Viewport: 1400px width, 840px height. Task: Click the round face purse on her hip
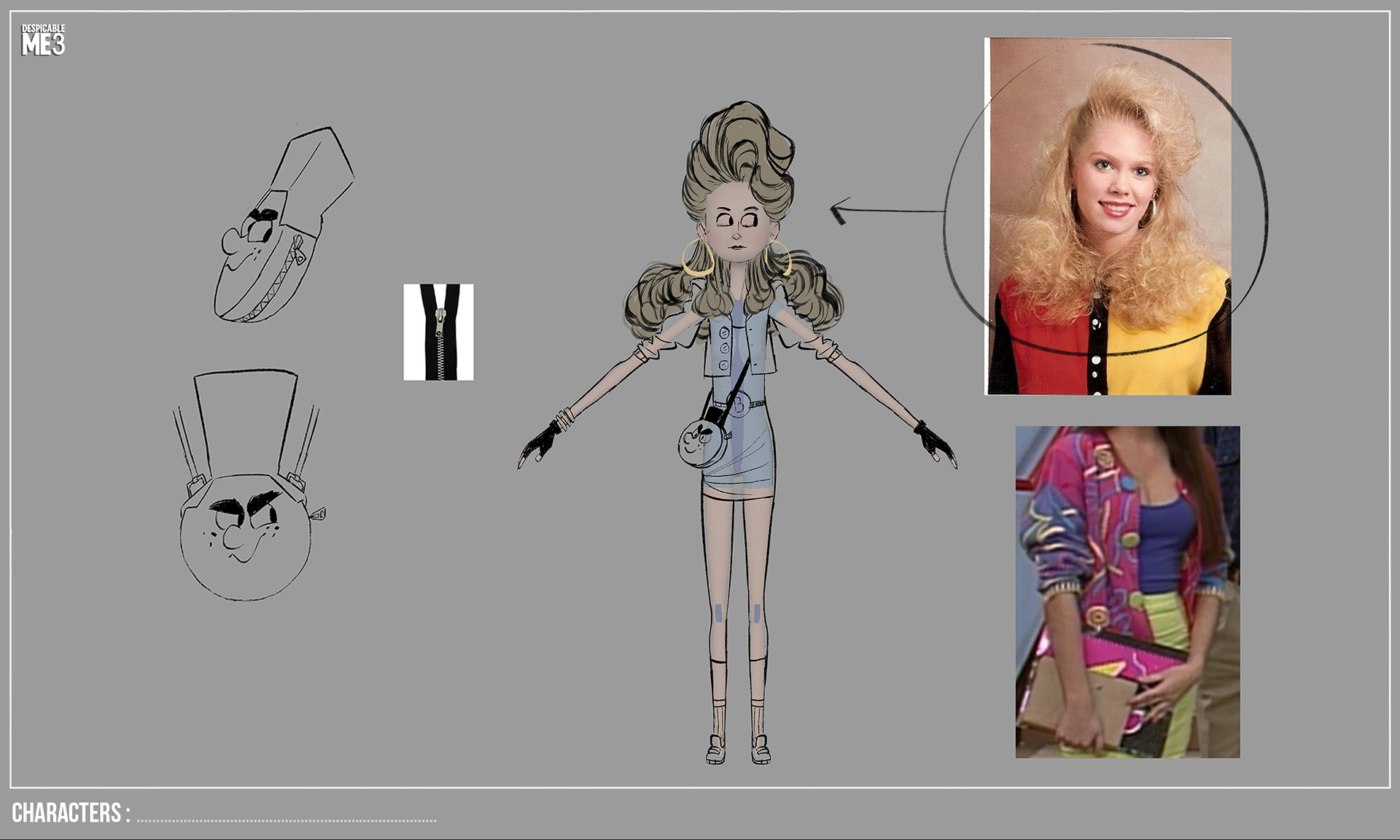click(701, 441)
